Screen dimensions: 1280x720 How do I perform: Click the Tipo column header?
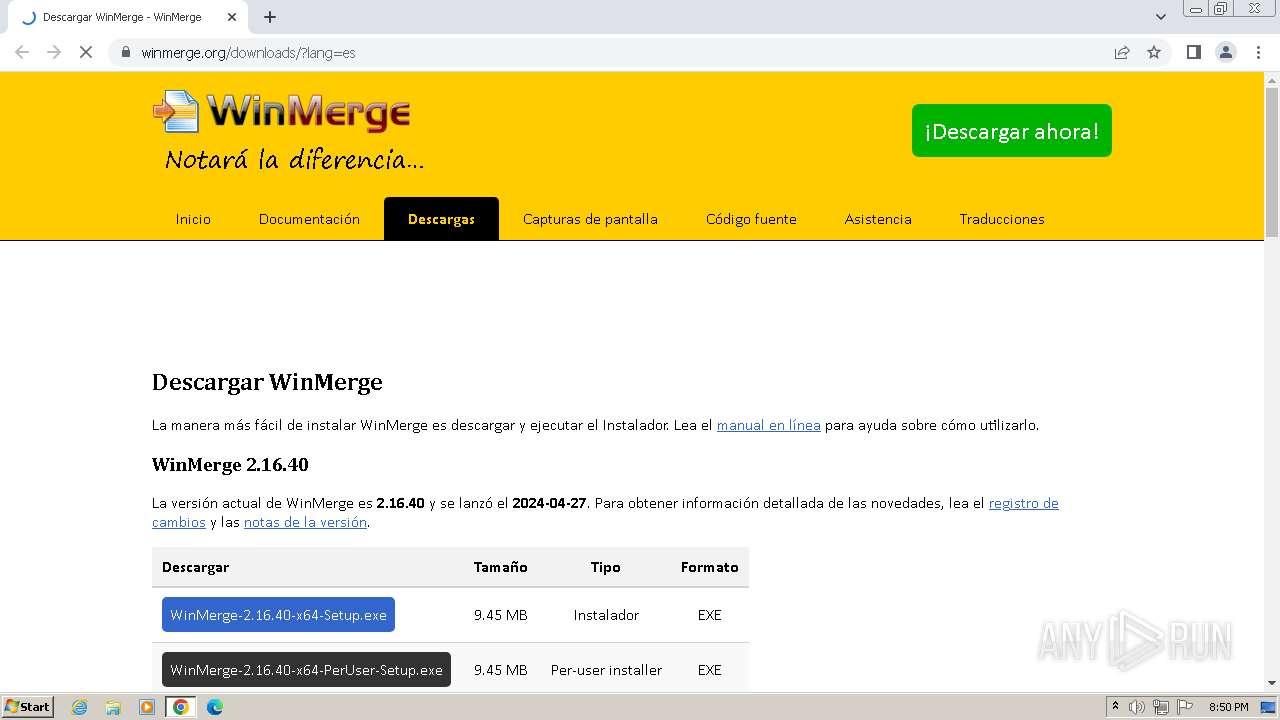click(x=605, y=567)
